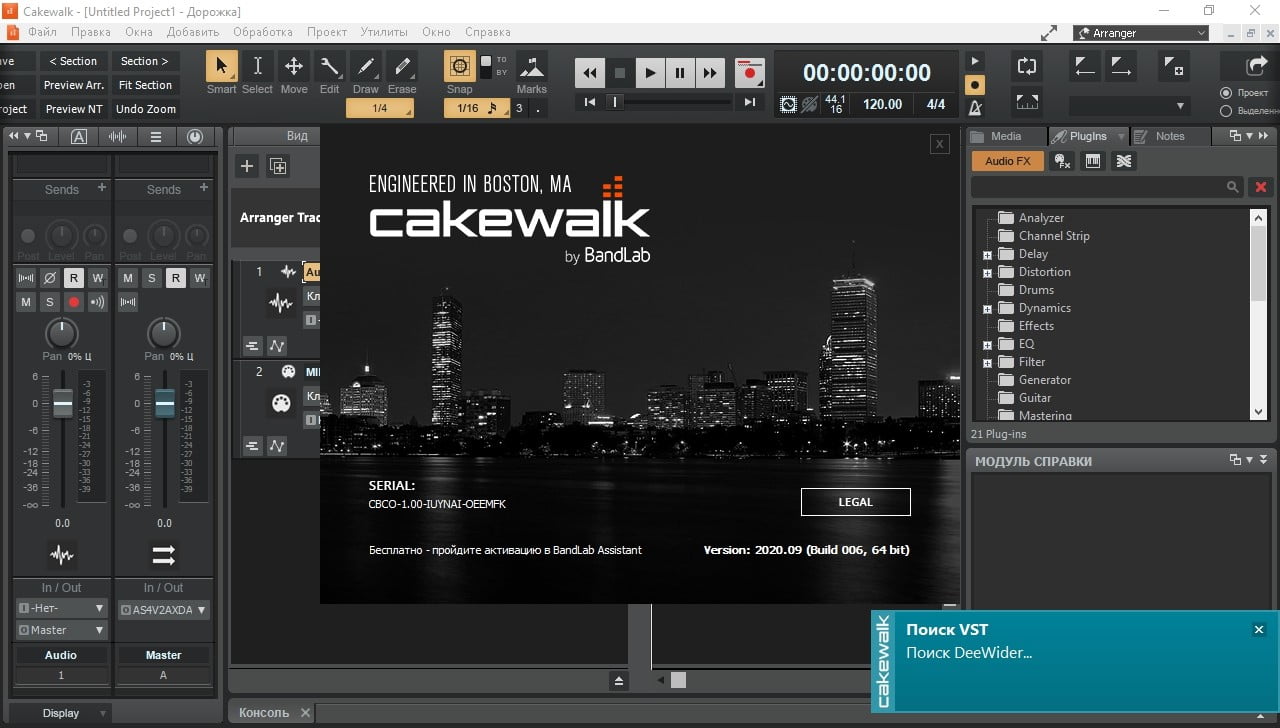Toggle input echo on Audio strip

[x=97, y=302]
